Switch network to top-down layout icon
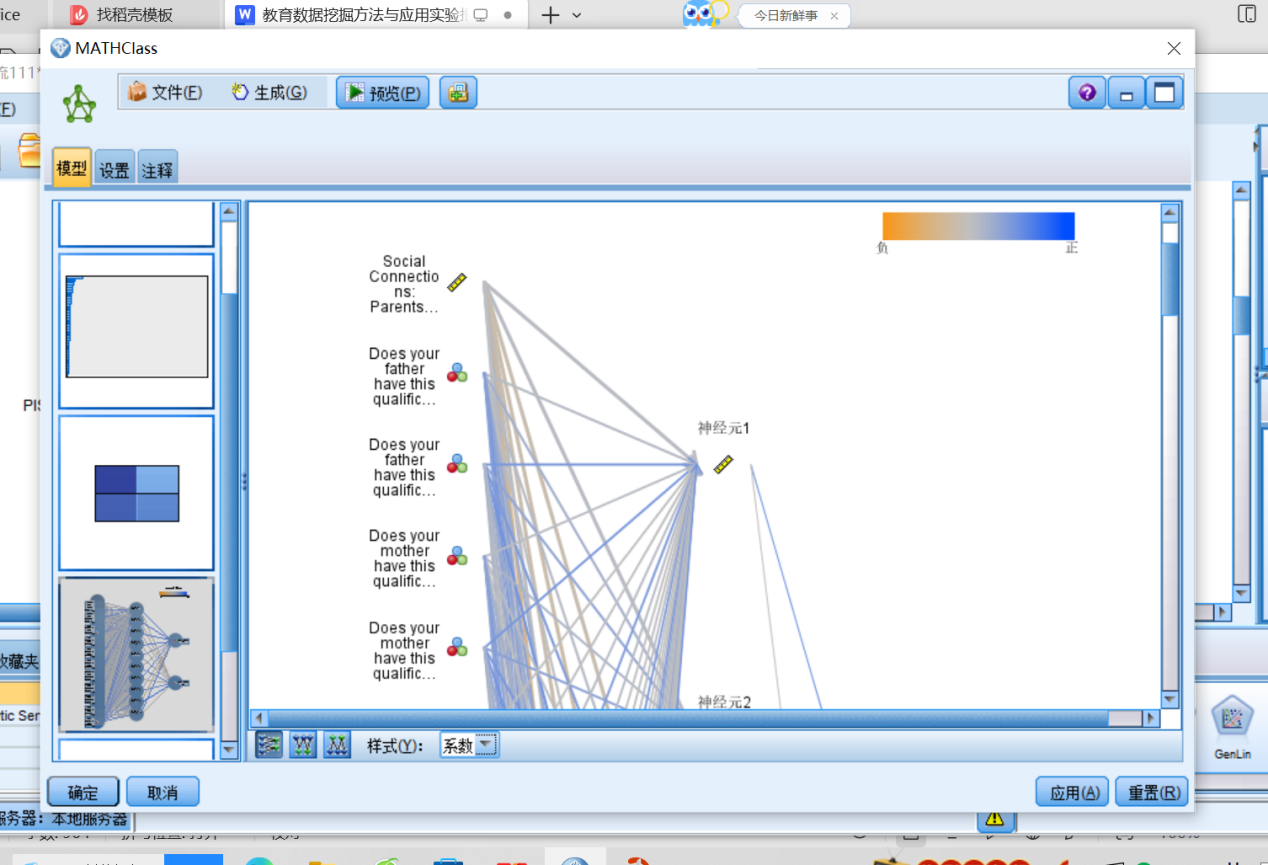Screen dimensions: 1268x865 (x=303, y=745)
